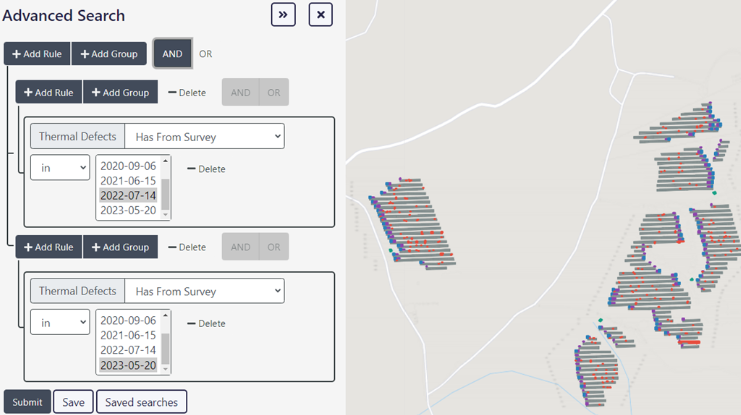
Task: Submit the advanced search
Action: click(27, 402)
